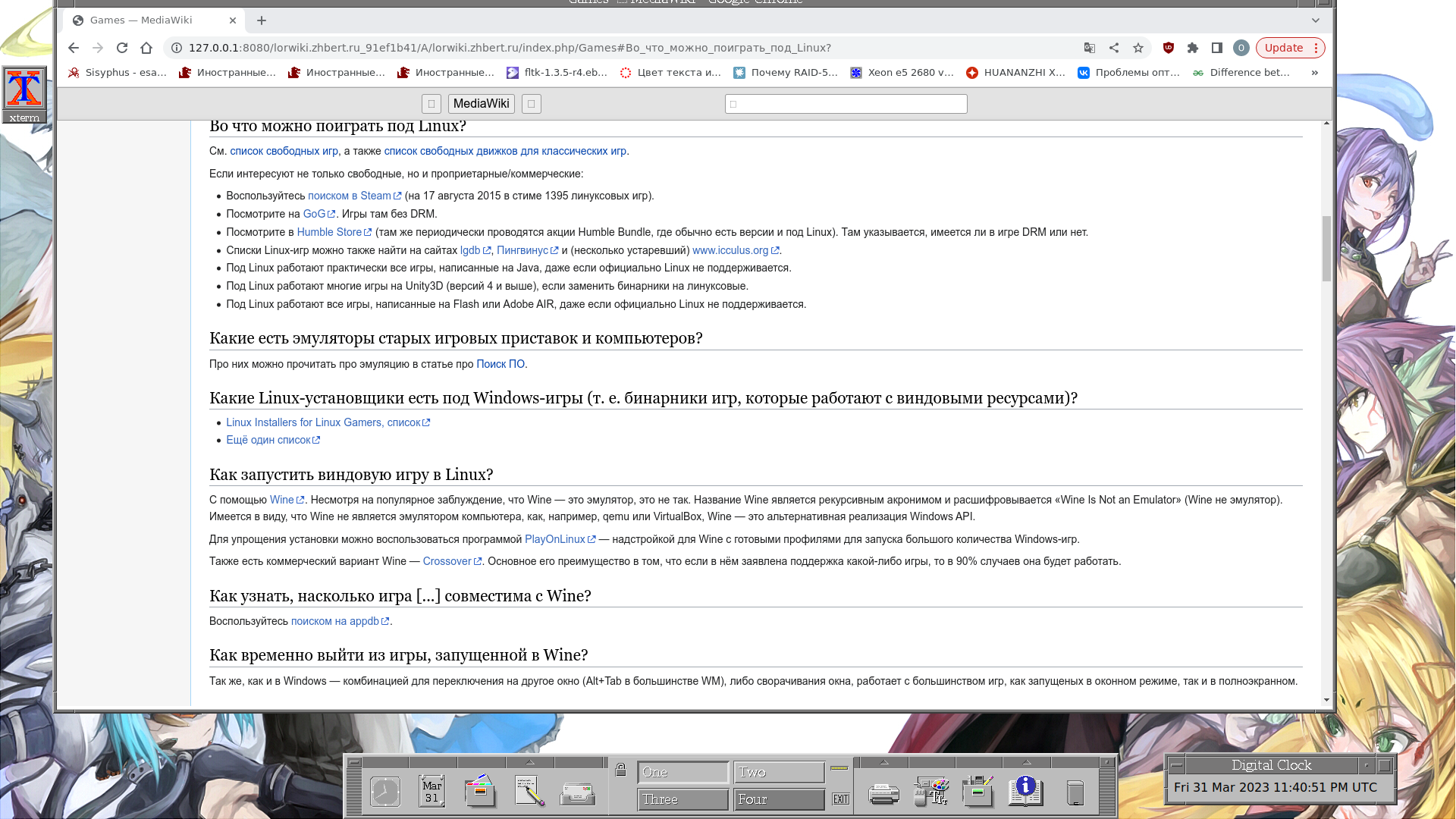Open Почему RAID-5 bookmark
The image size is (1456, 819).
(786, 73)
